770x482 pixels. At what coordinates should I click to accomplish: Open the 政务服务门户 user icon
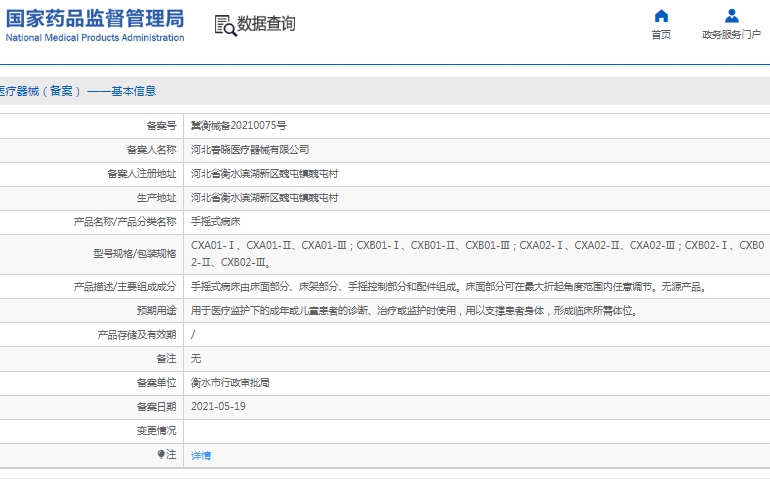(732, 16)
